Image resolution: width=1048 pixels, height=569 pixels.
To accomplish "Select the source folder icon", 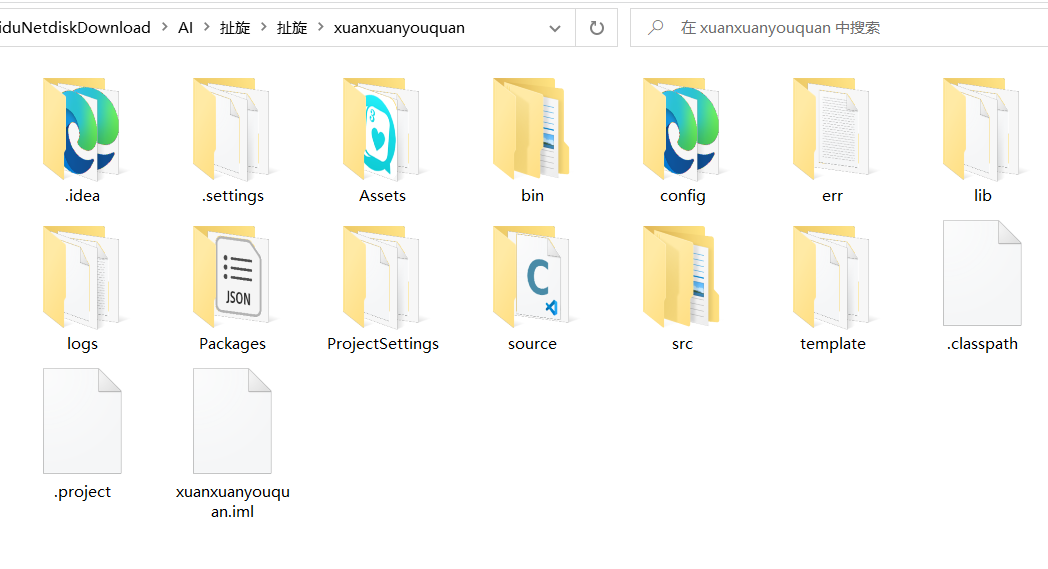I will pos(532,277).
